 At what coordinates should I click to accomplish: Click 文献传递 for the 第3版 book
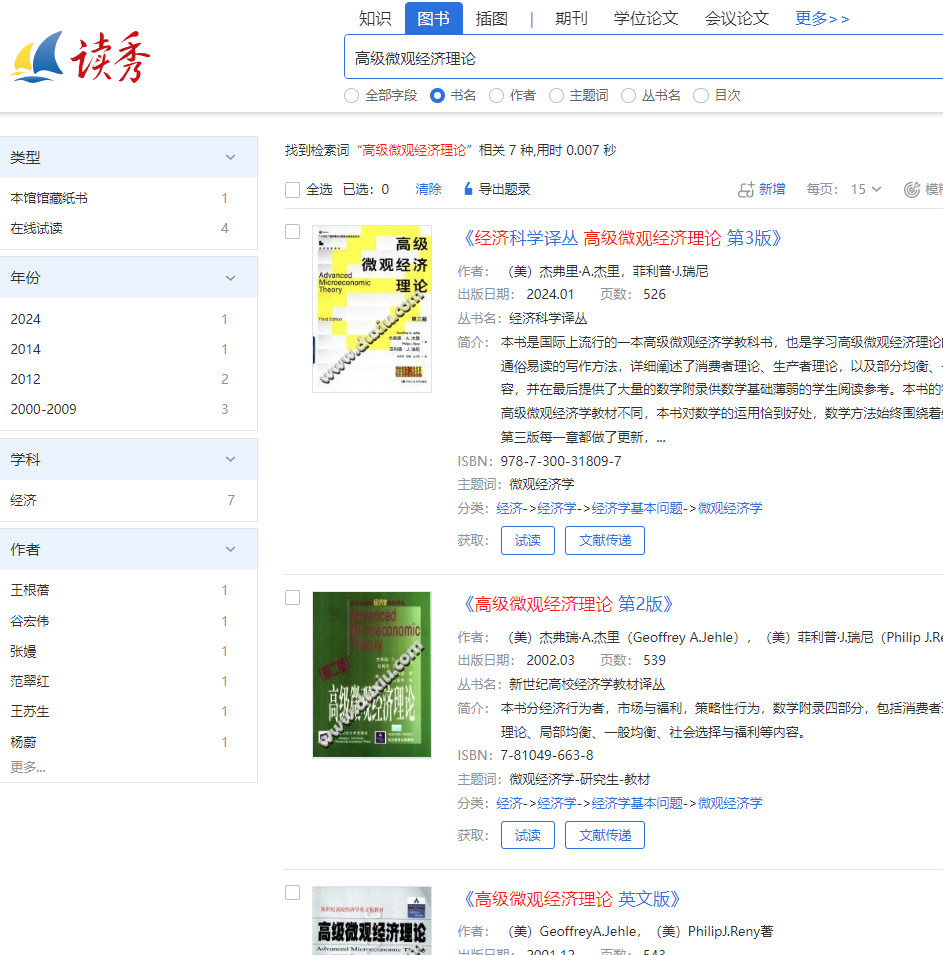pyautogui.click(x=605, y=540)
